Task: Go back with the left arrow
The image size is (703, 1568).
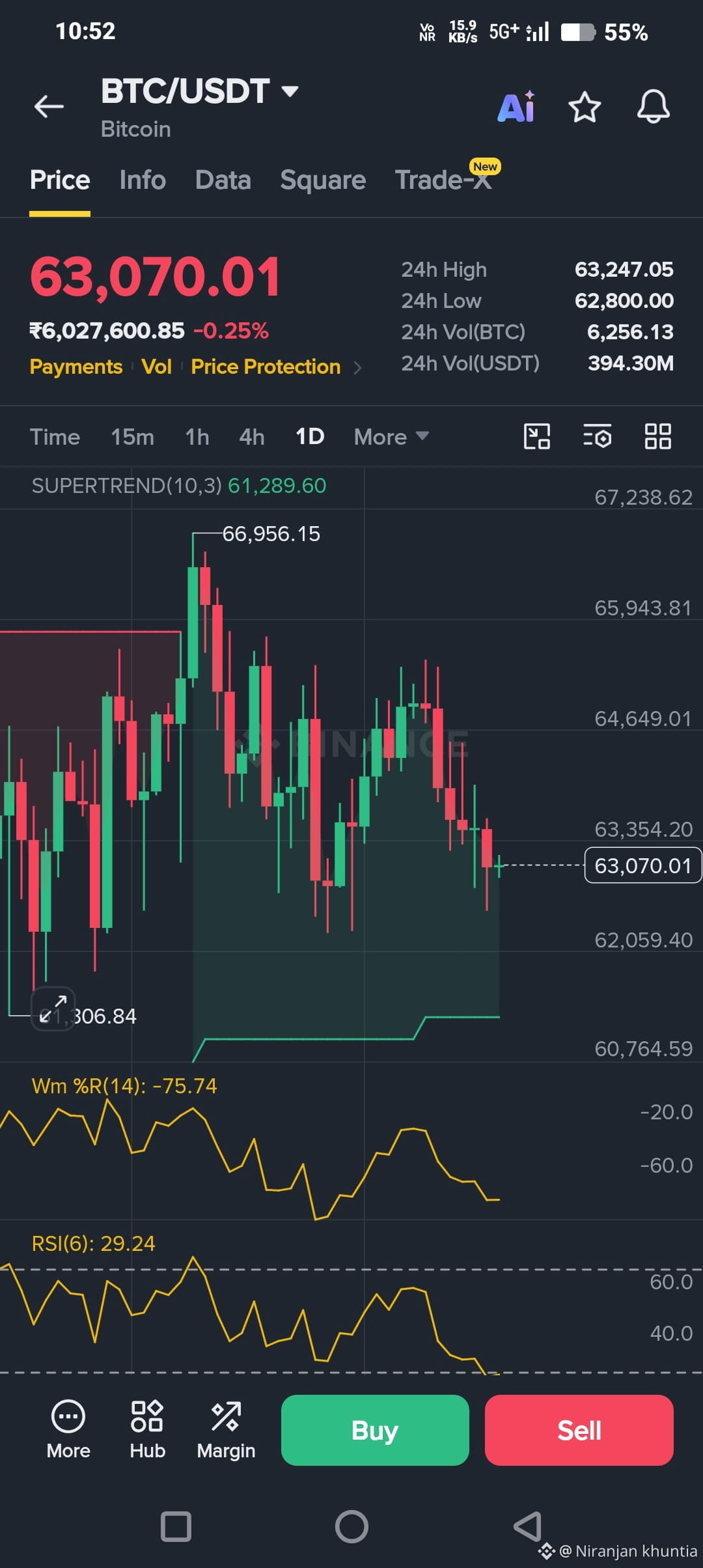Action: pyautogui.click(x=49, y=106)
